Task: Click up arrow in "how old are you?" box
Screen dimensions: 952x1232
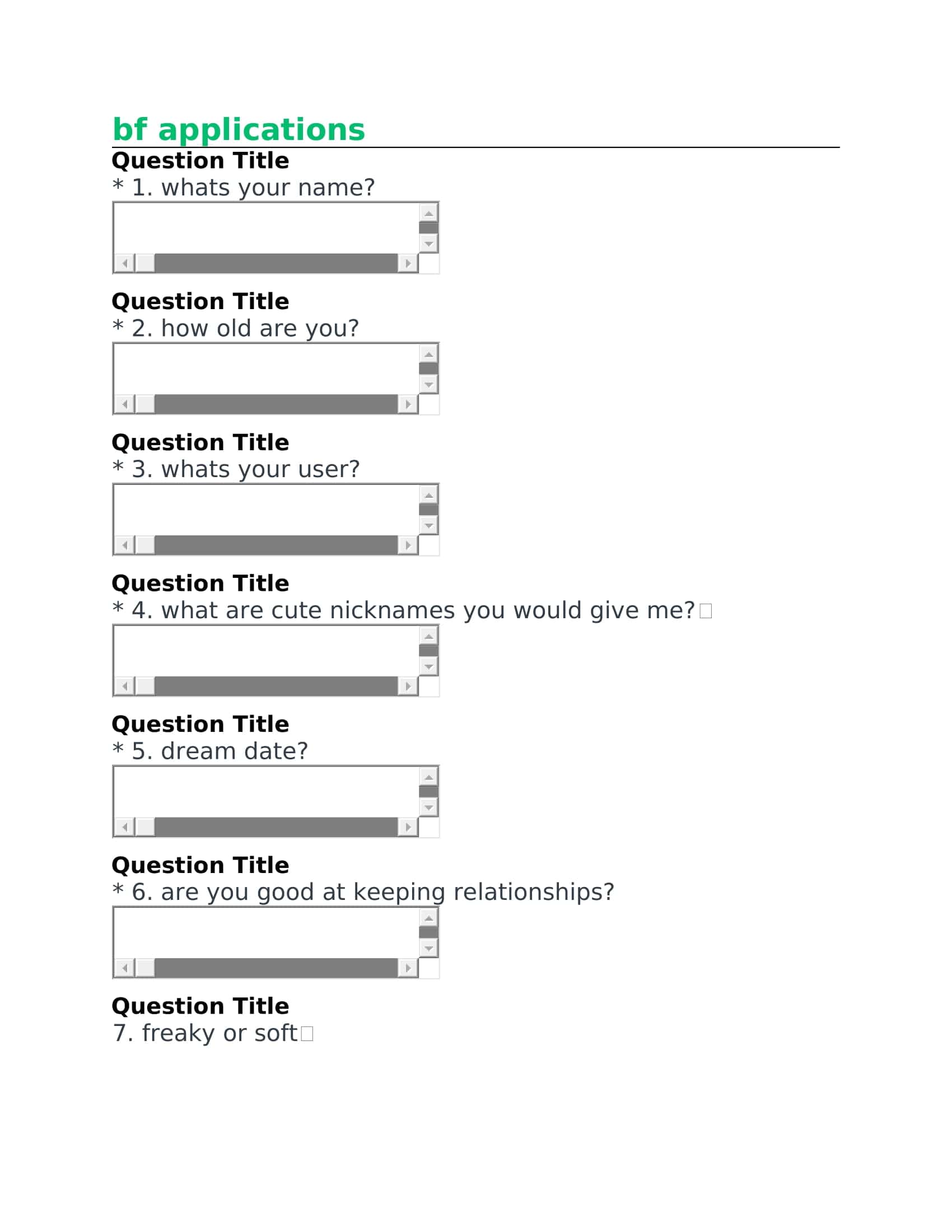Action: pyautogui.click(x=428, y=354)
